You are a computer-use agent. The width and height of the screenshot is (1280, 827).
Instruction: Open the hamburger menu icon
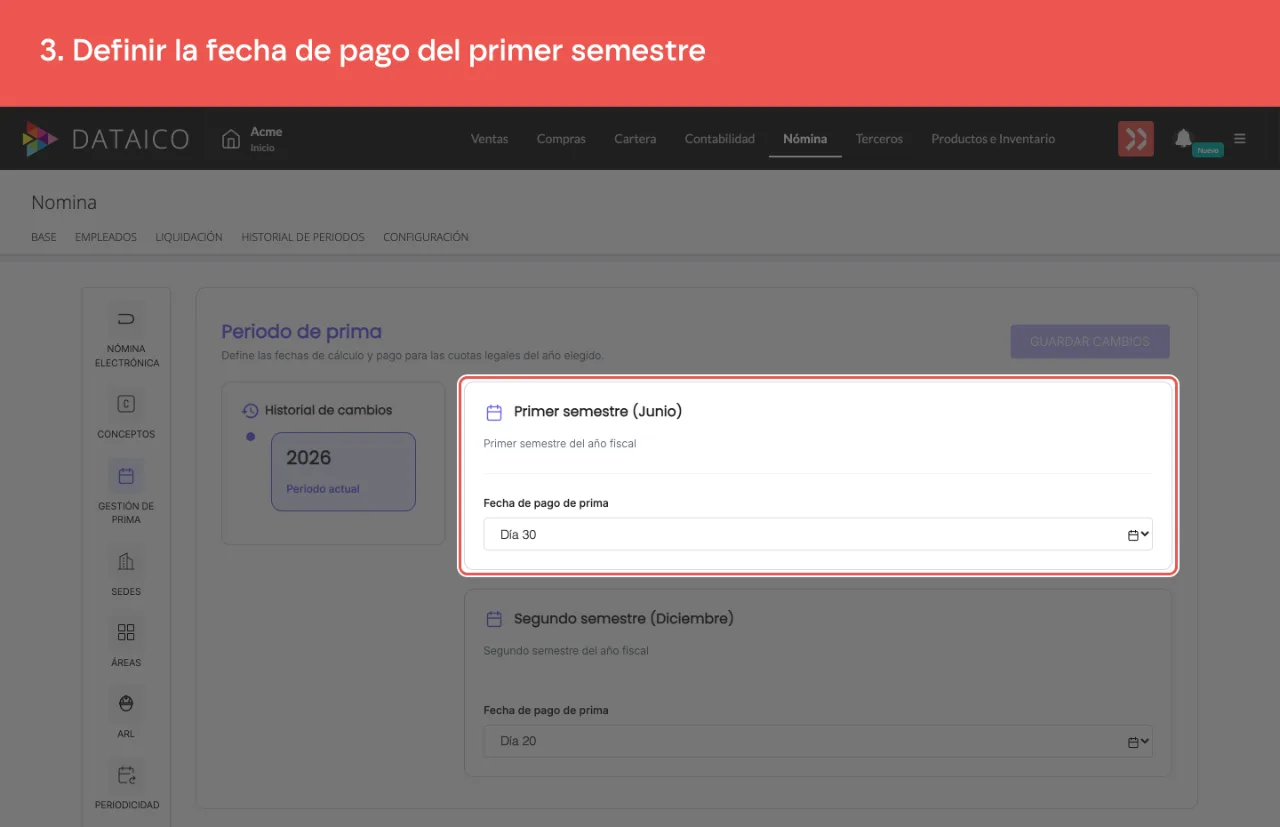[1240, 138]
